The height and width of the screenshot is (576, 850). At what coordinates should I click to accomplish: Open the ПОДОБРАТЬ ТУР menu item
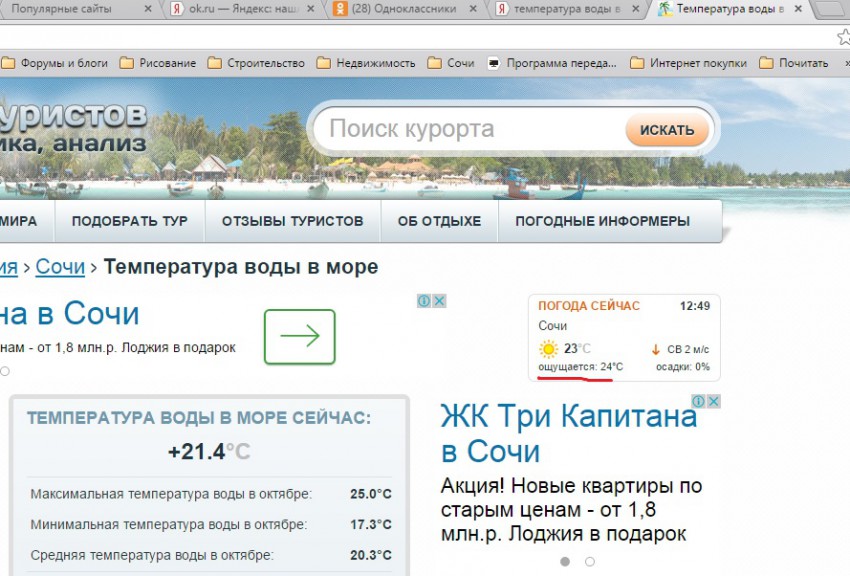tap(129, 221)
